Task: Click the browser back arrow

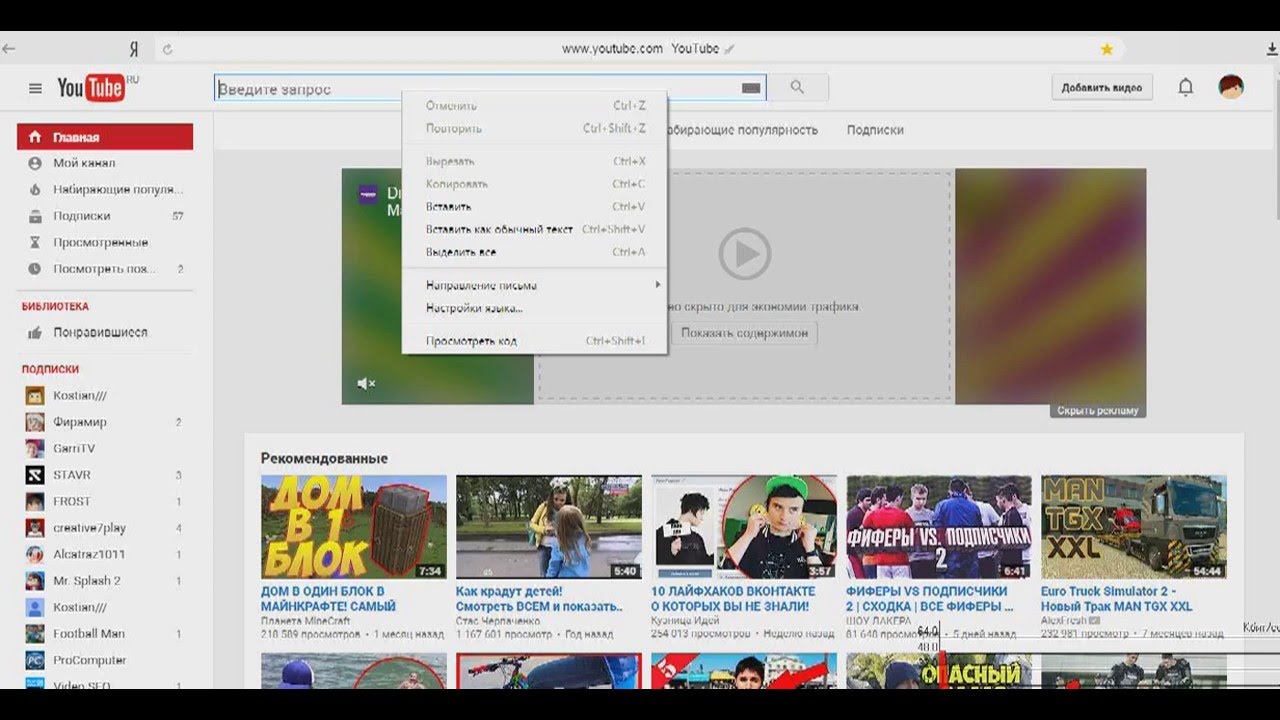Action: (8, 48)
